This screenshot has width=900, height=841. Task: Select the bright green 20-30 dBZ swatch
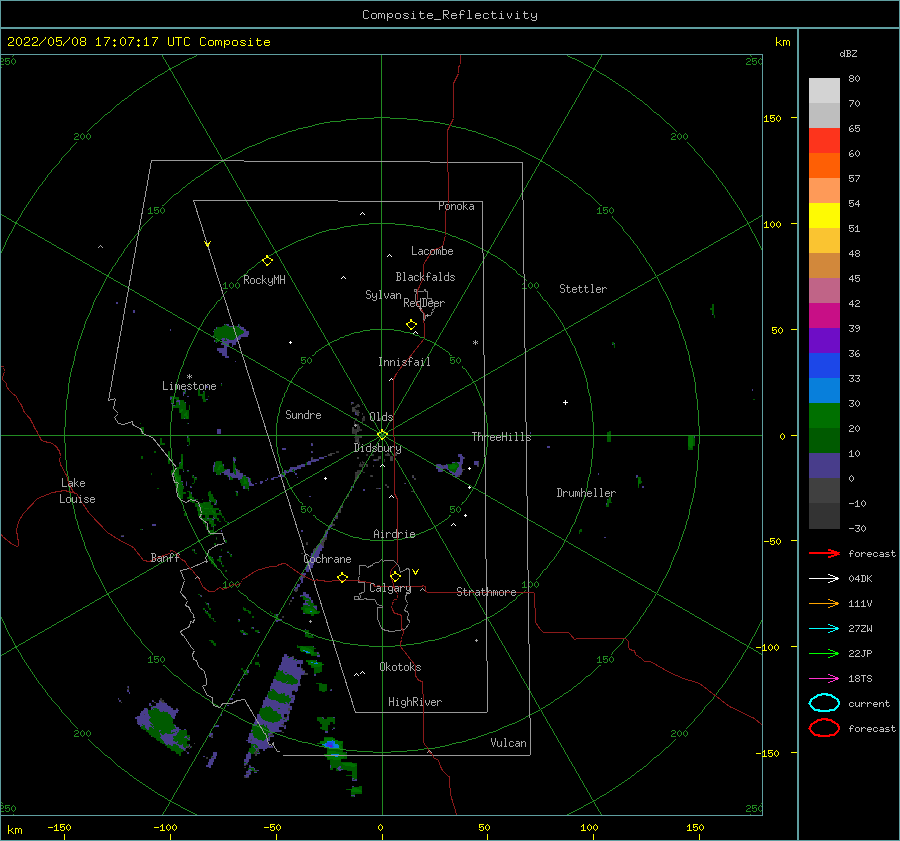[824, 416]
